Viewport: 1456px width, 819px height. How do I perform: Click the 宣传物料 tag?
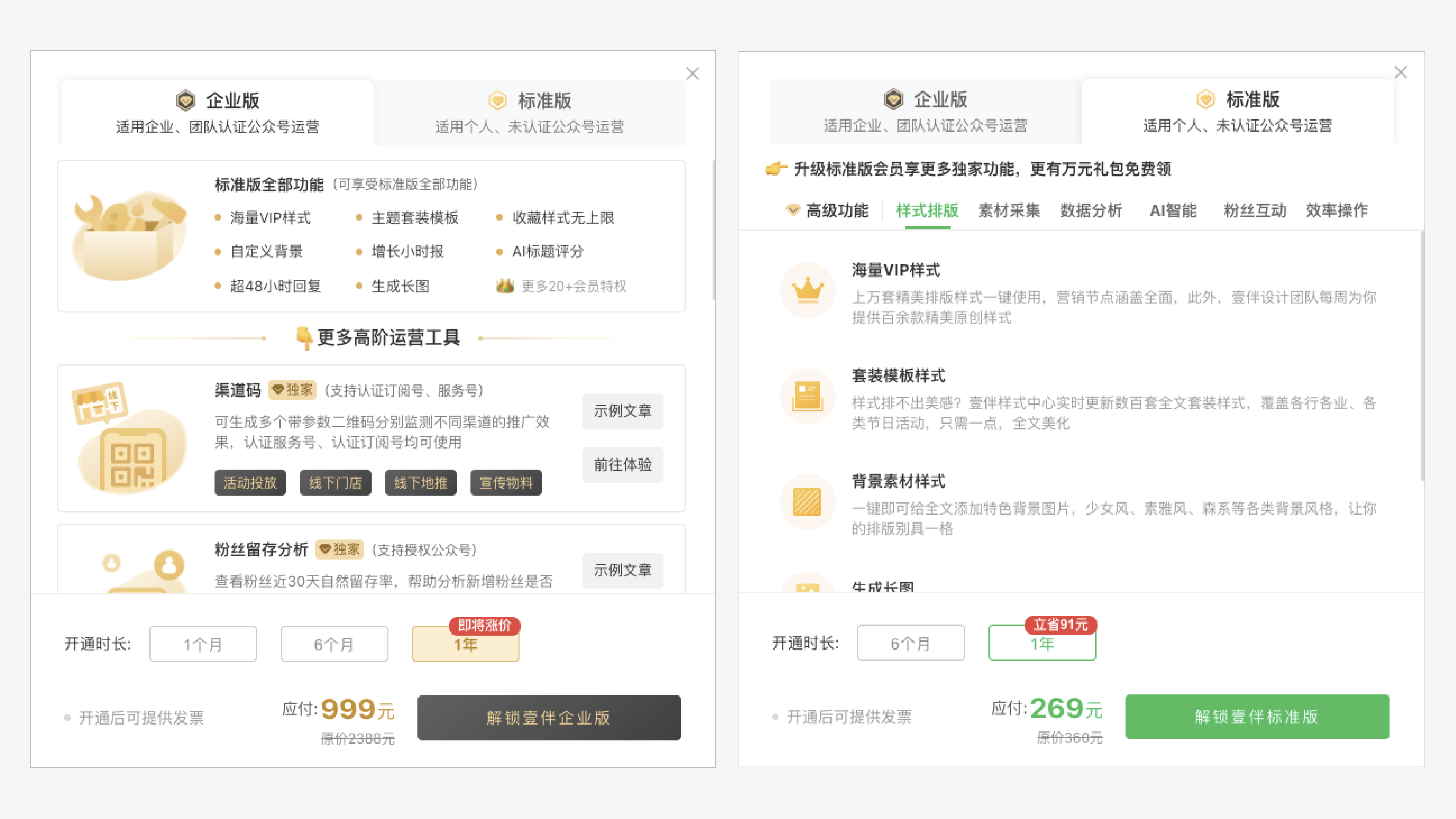click(x=506, y=483)
